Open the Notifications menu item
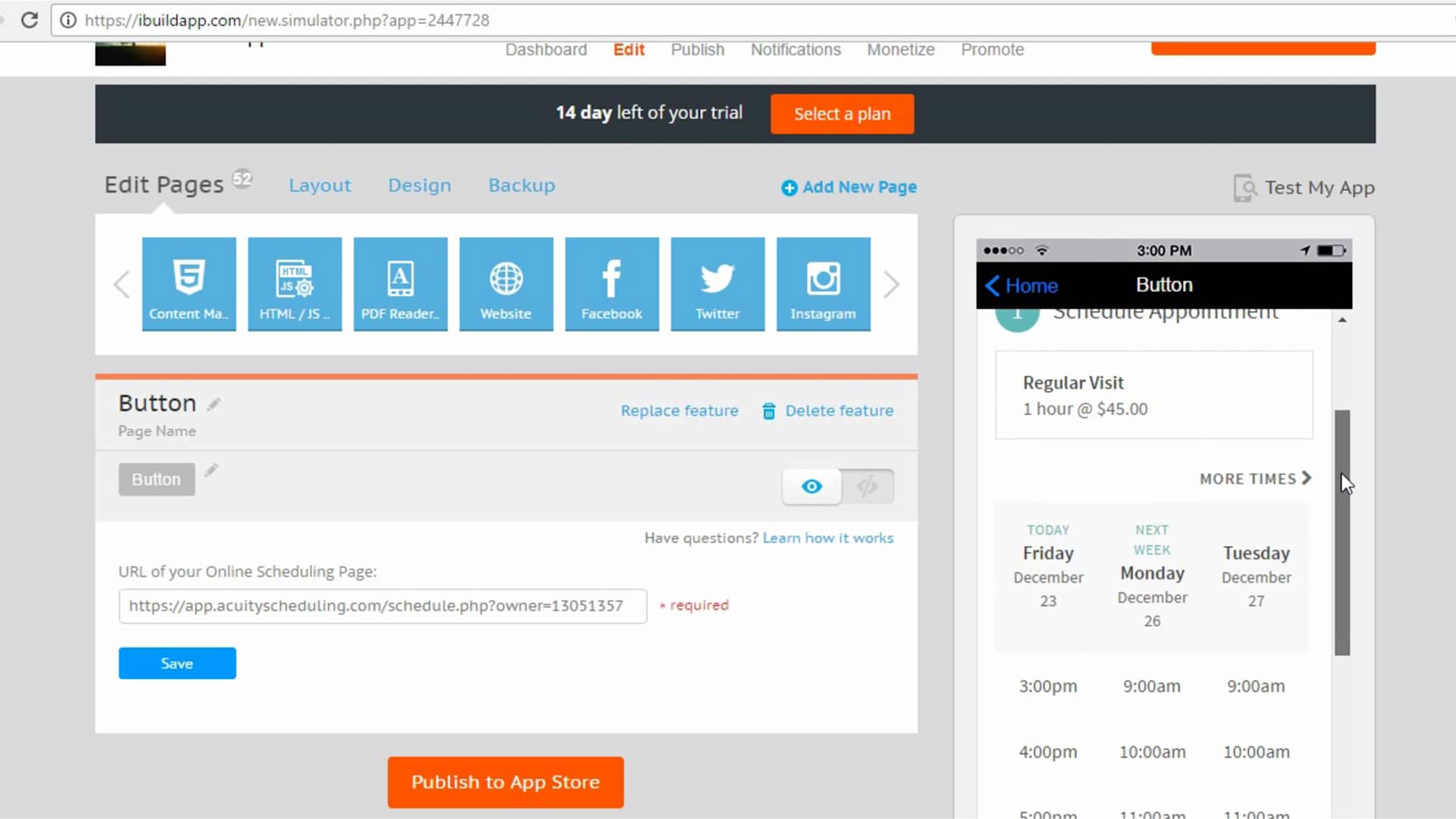1456x819 pixels. pos(795,49)
